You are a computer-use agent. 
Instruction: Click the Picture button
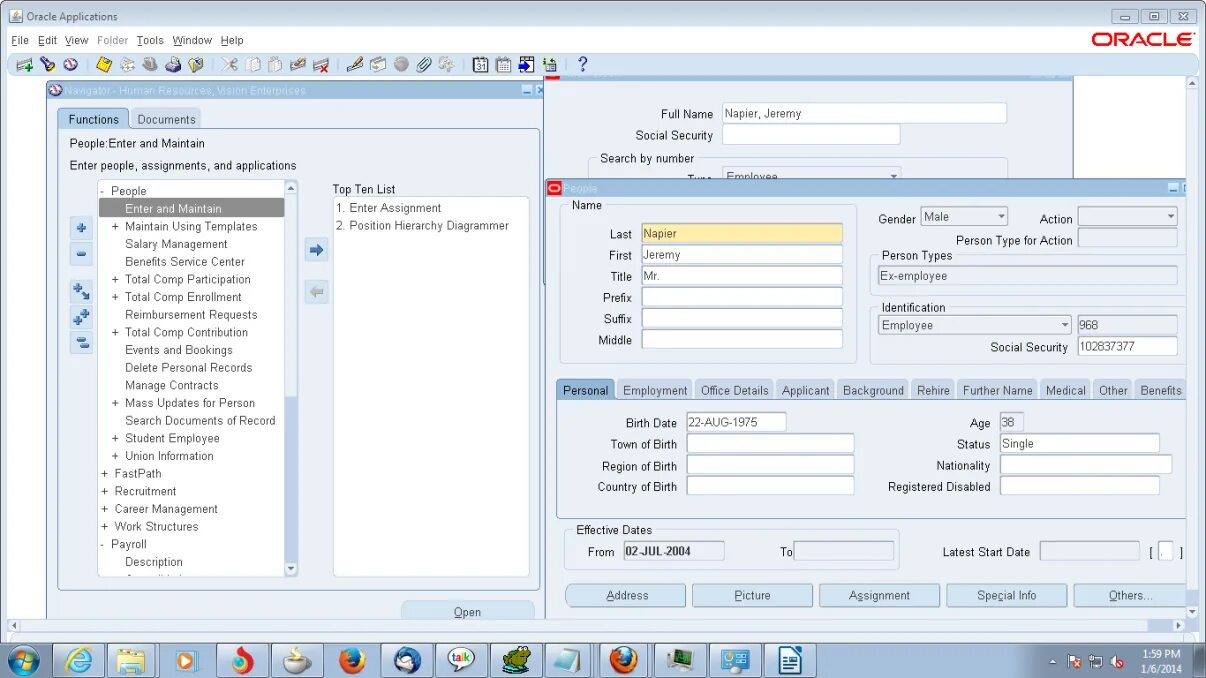point(752,595)
